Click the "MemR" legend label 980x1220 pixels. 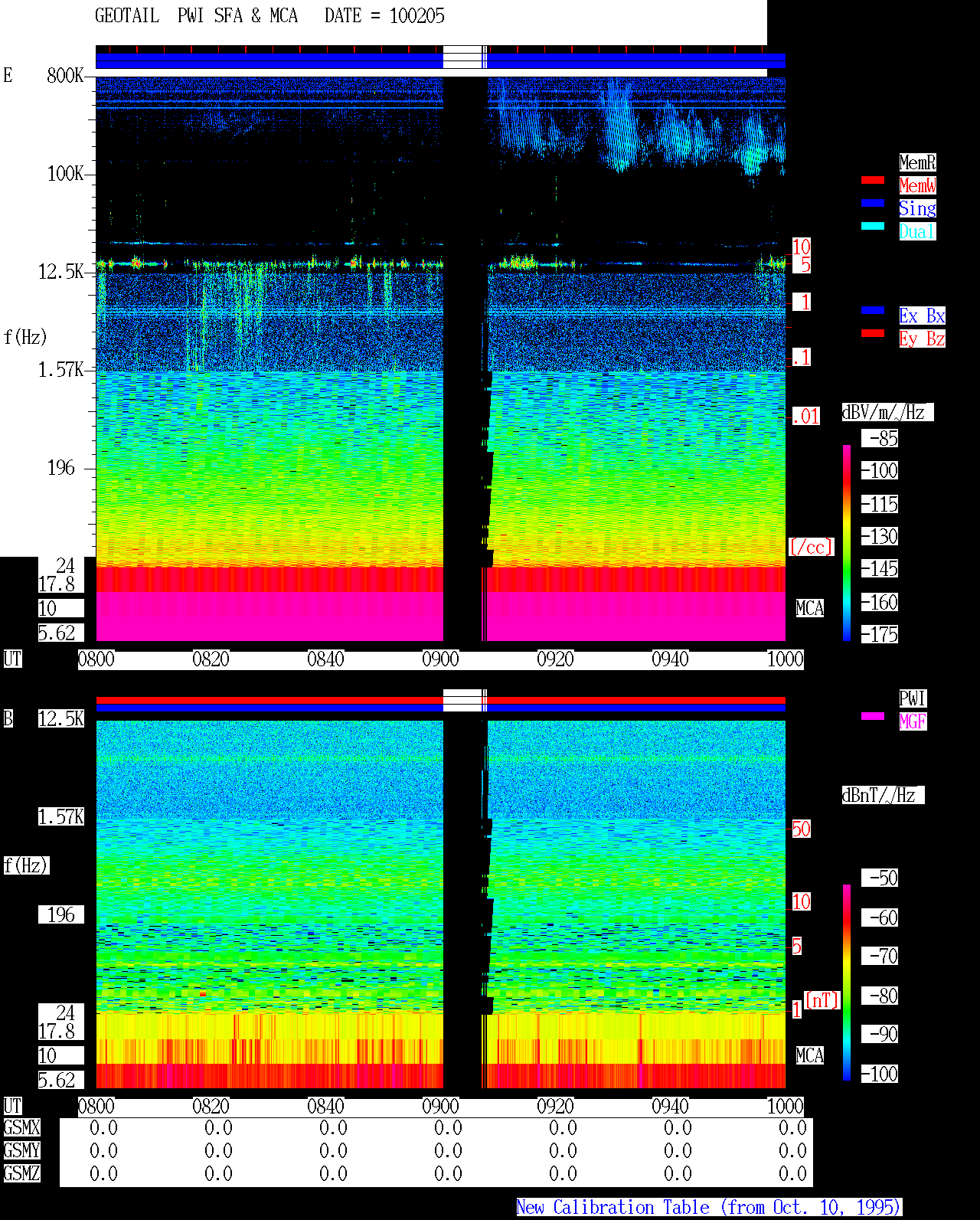pos(917,162)
